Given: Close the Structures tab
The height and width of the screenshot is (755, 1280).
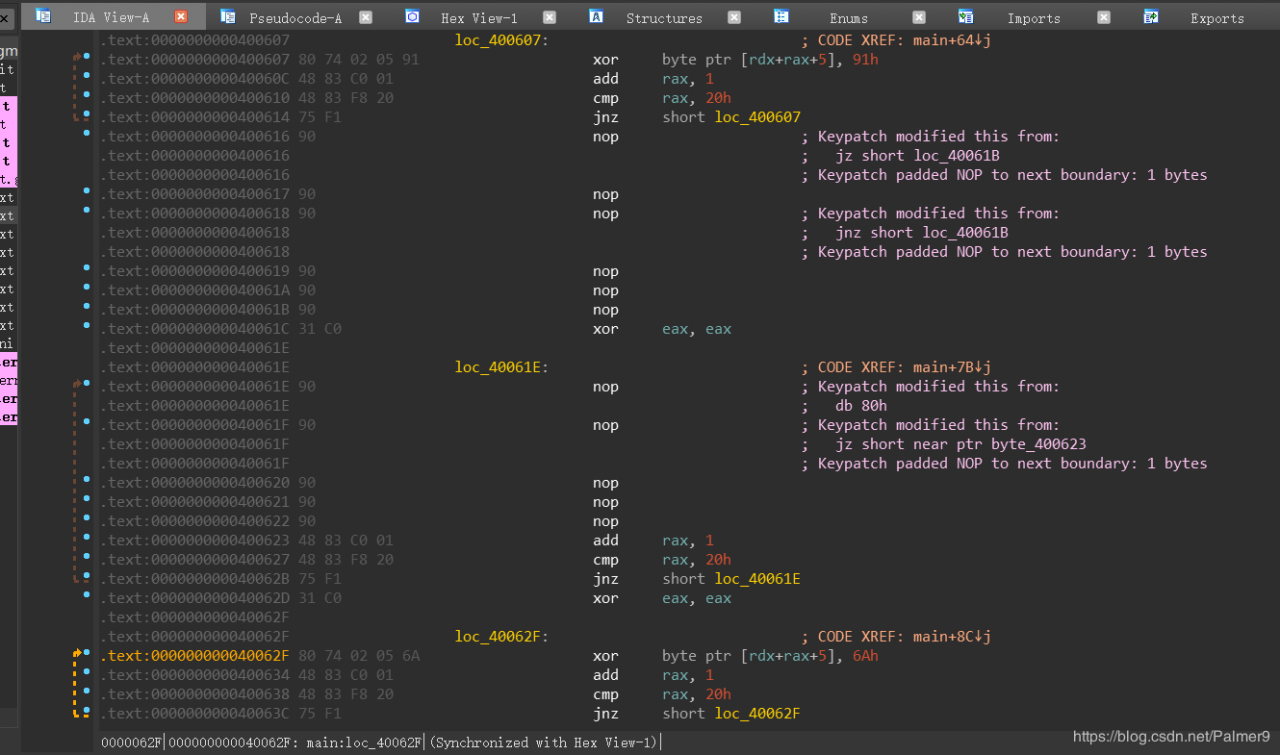Looking at the screenshot, I should [734, 17].
